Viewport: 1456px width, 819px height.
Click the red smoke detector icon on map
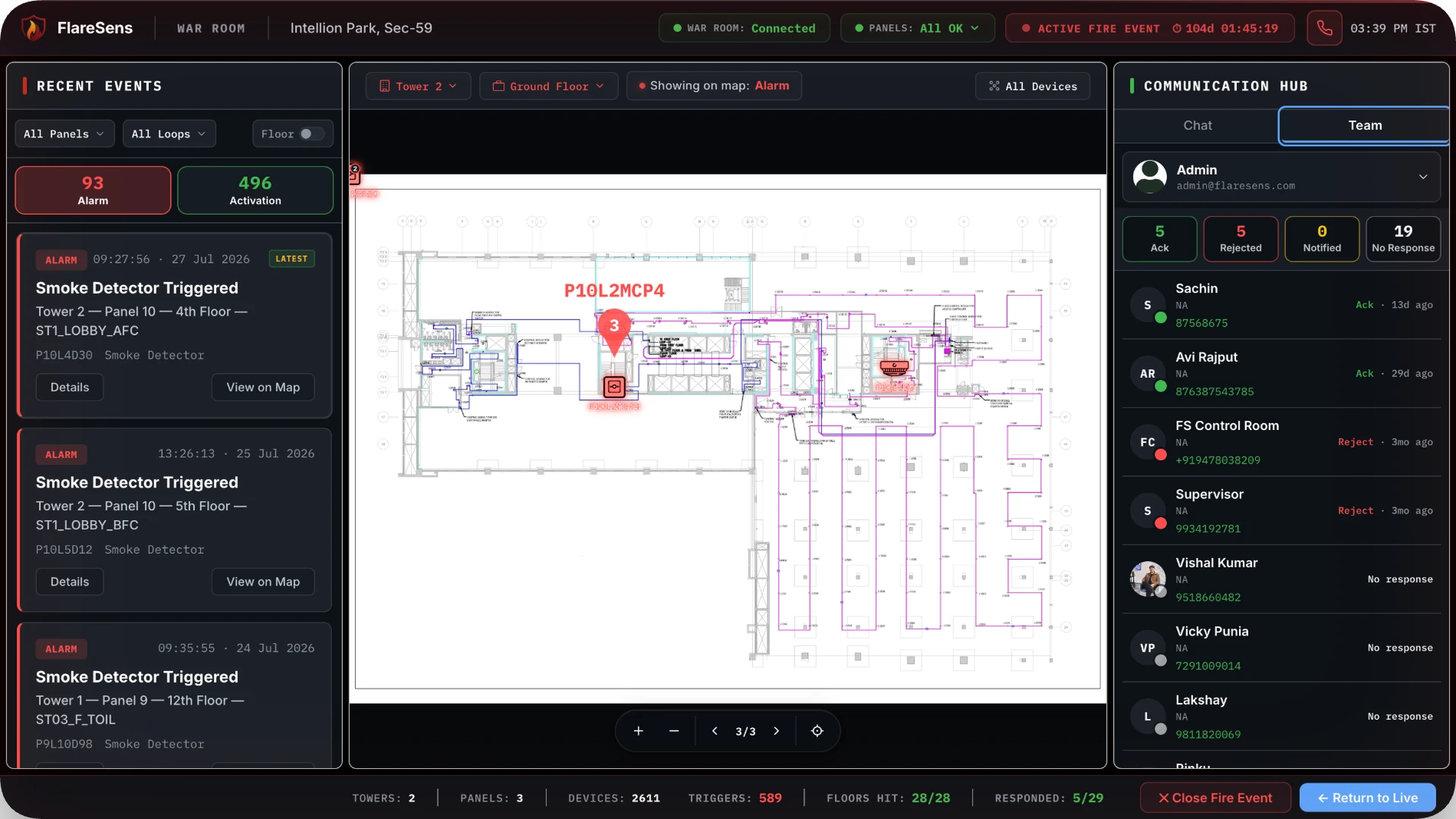(x=894, y=368)
